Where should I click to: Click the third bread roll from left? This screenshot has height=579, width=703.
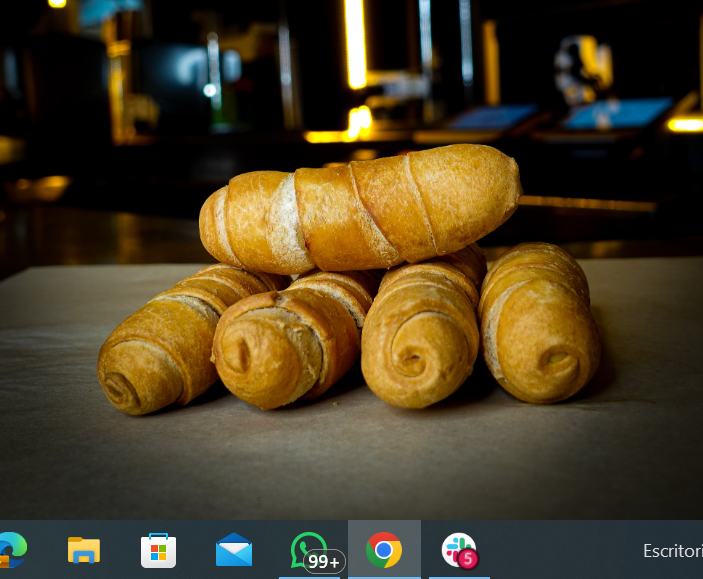(420, 335)
